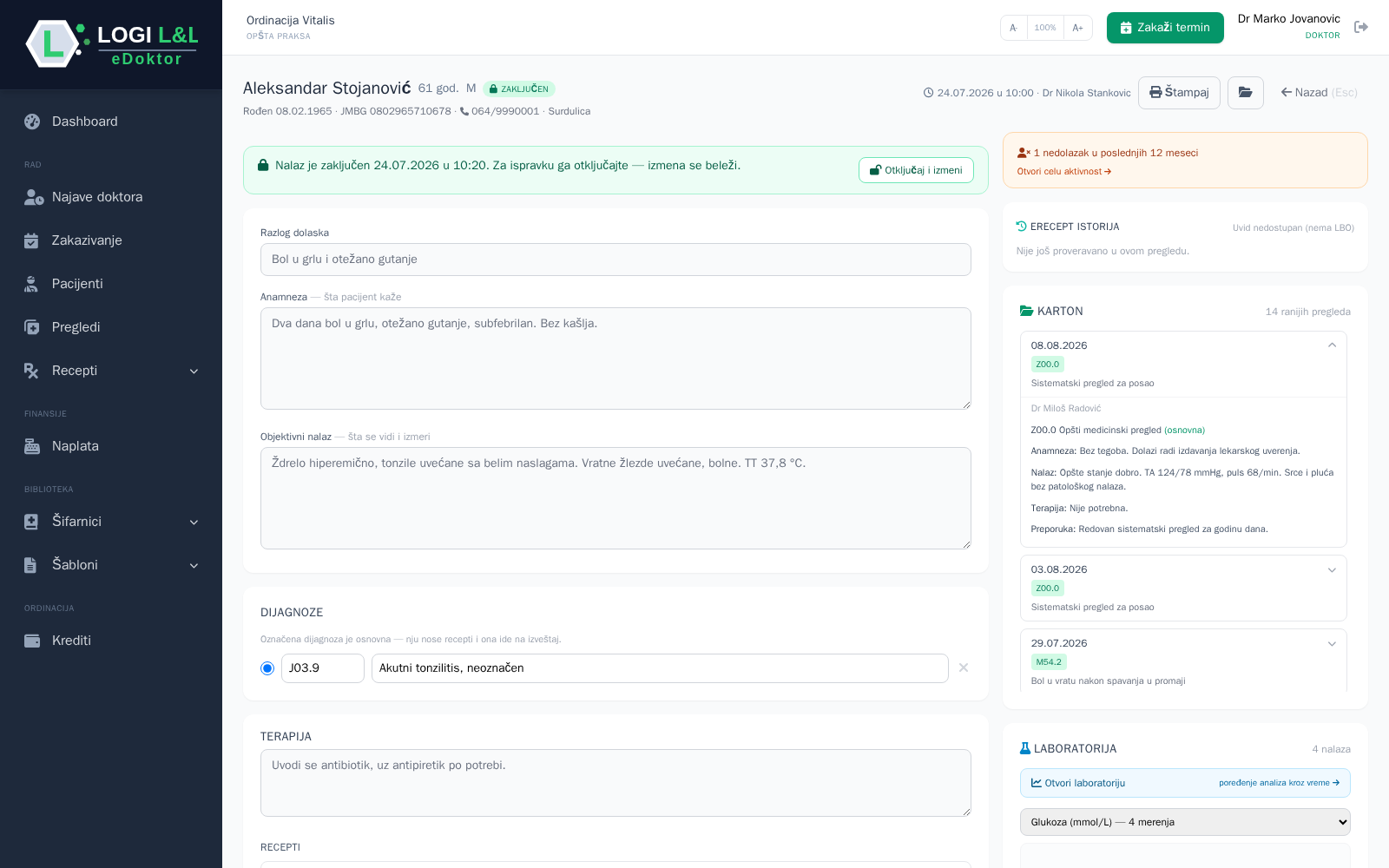This screenshot has width=1389, height=868.
Task: Go back with Nazad link
Action: 1319,93
